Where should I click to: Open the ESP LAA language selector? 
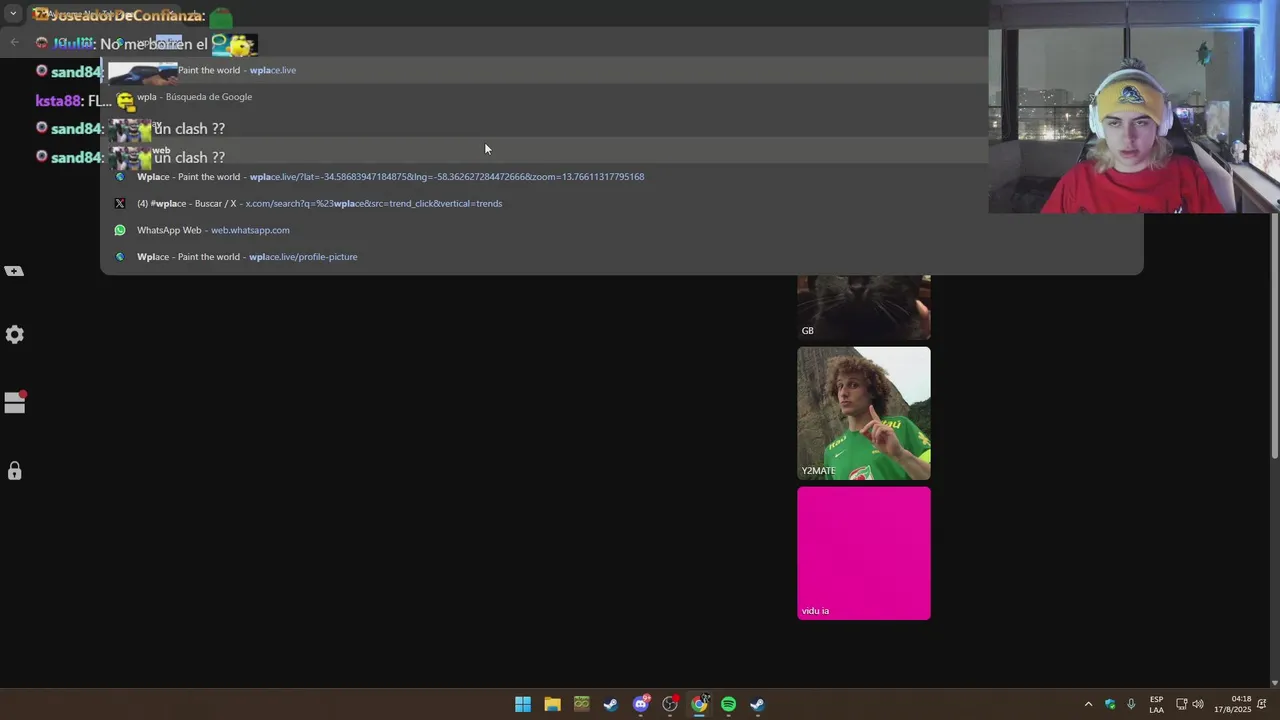tap(1156, 704)
